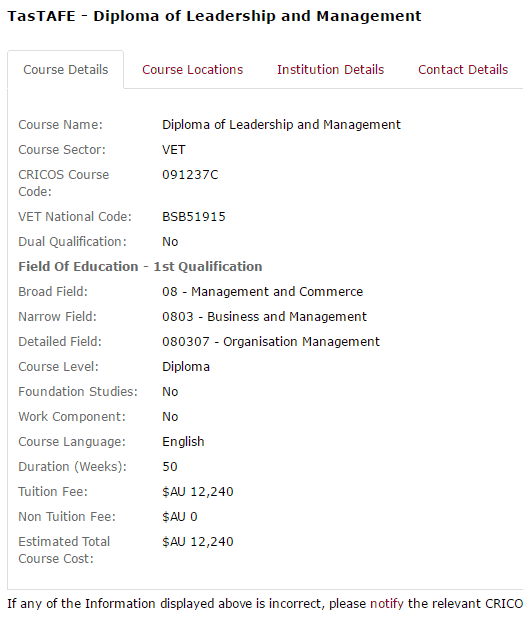Click the Duration weeks value 50

coord(170,467)
